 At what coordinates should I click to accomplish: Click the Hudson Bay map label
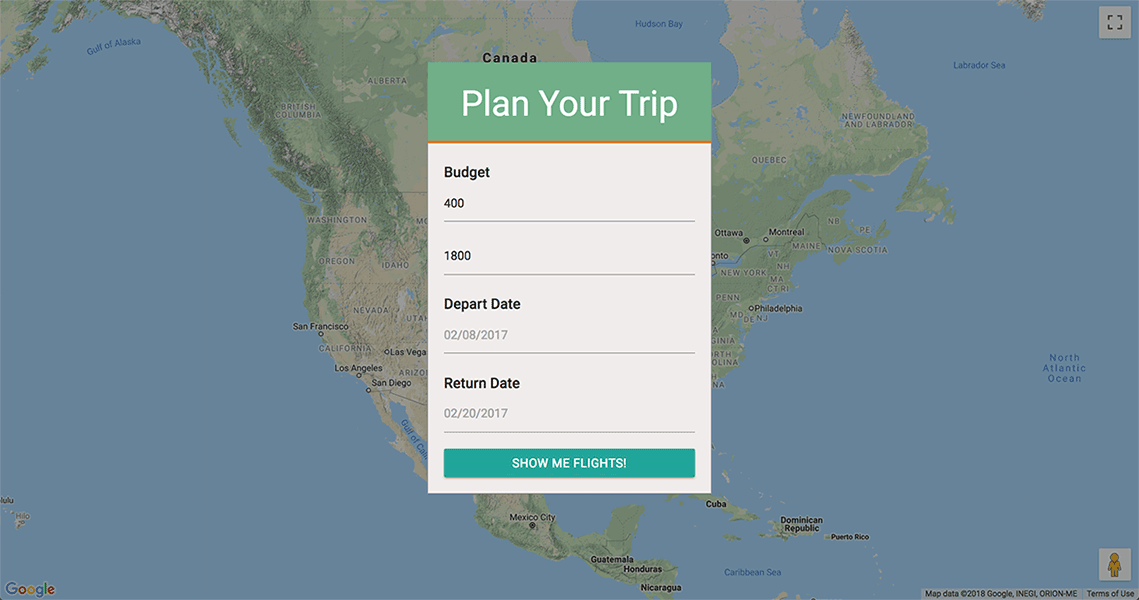659,24
